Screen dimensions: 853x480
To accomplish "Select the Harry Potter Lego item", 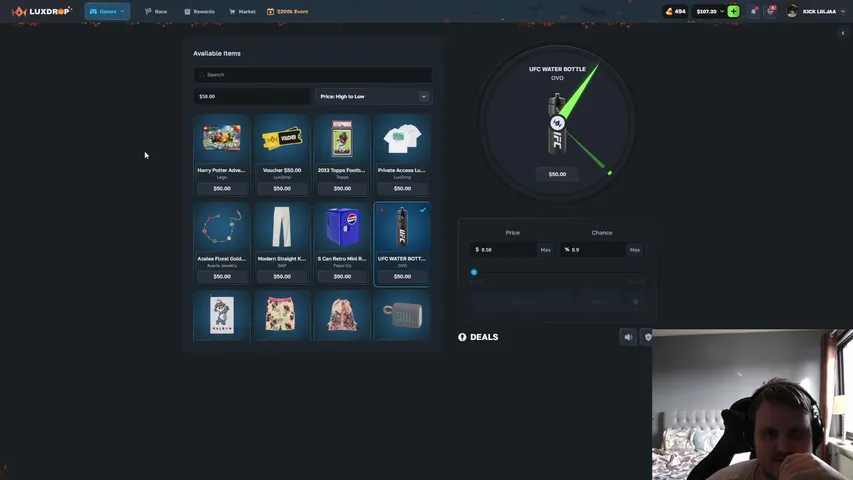I will (221, 156).
